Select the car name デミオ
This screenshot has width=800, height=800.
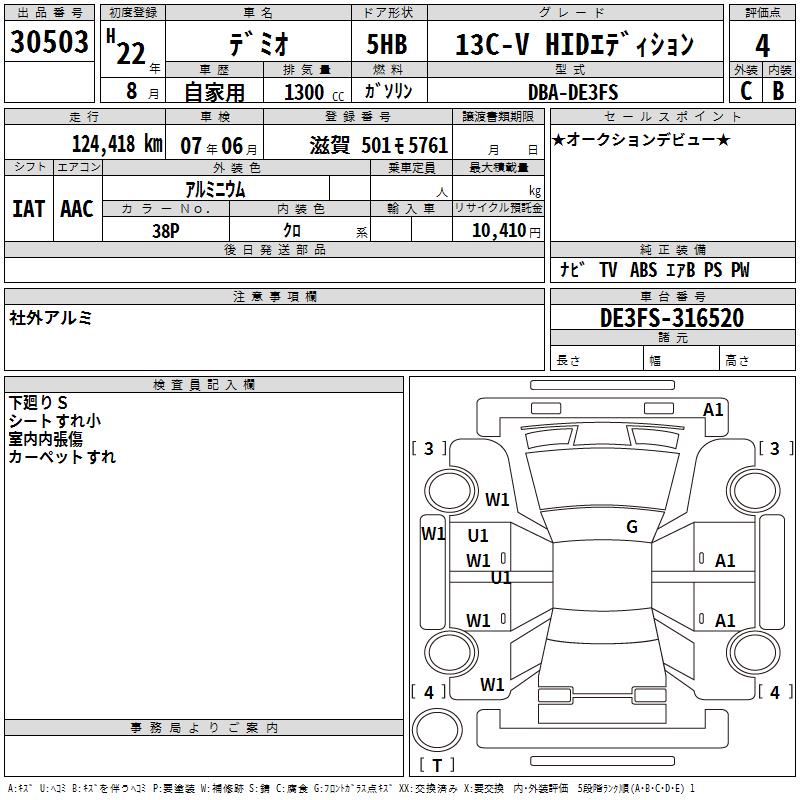click(x=257, y=45)
